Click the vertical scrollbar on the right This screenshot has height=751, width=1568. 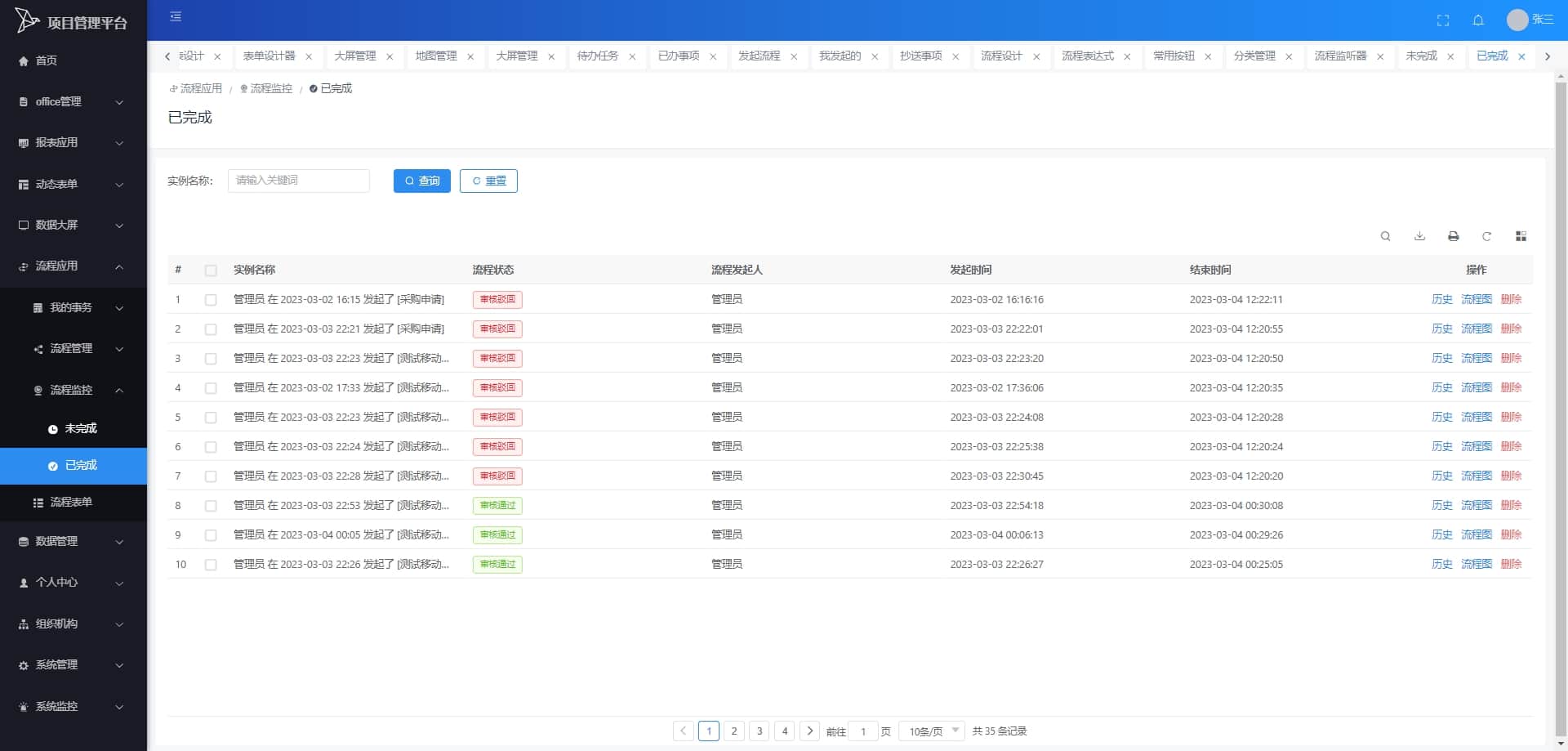[x=1561, y=409]
